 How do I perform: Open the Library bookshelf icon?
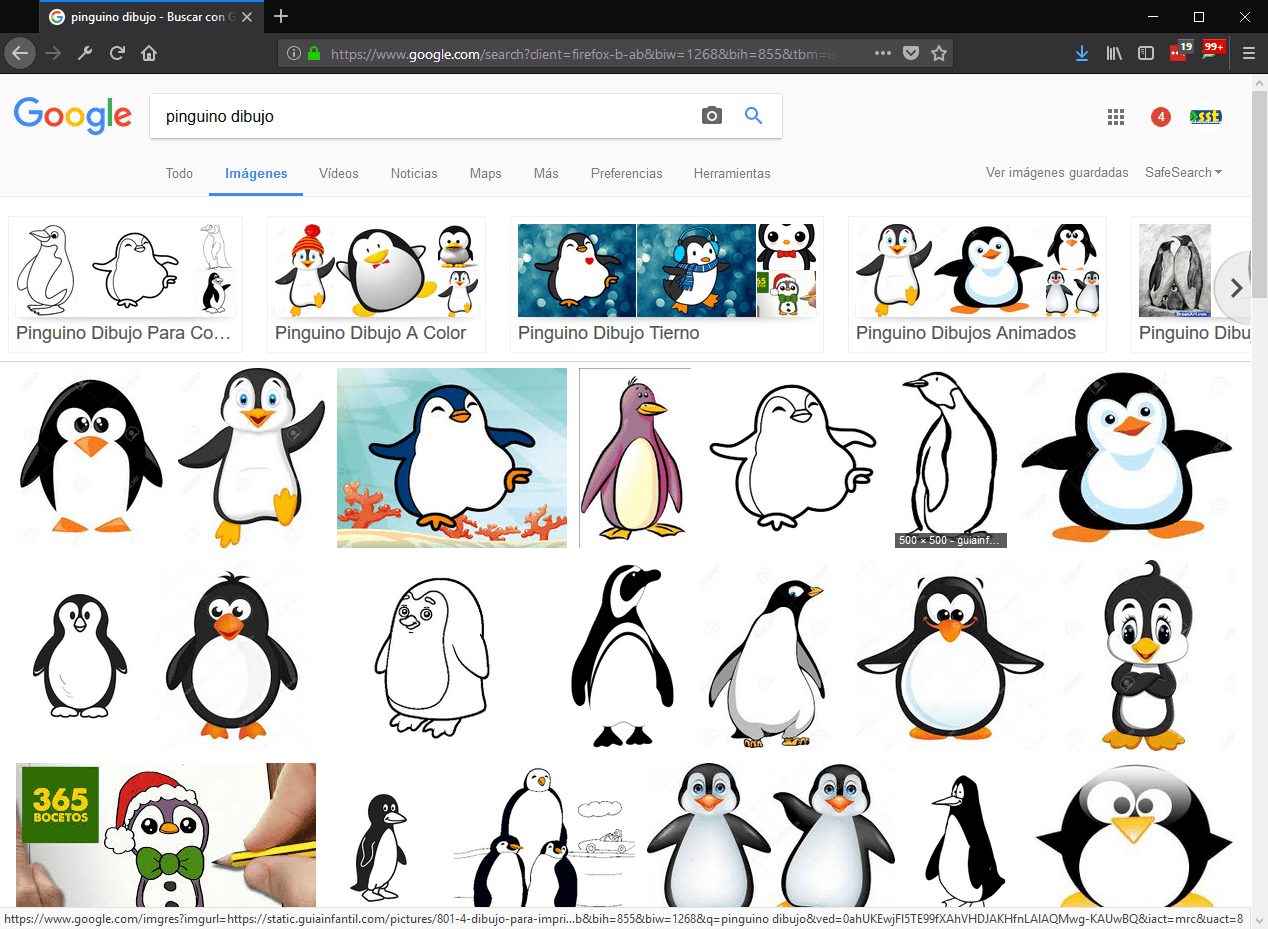click(1114, 53)
